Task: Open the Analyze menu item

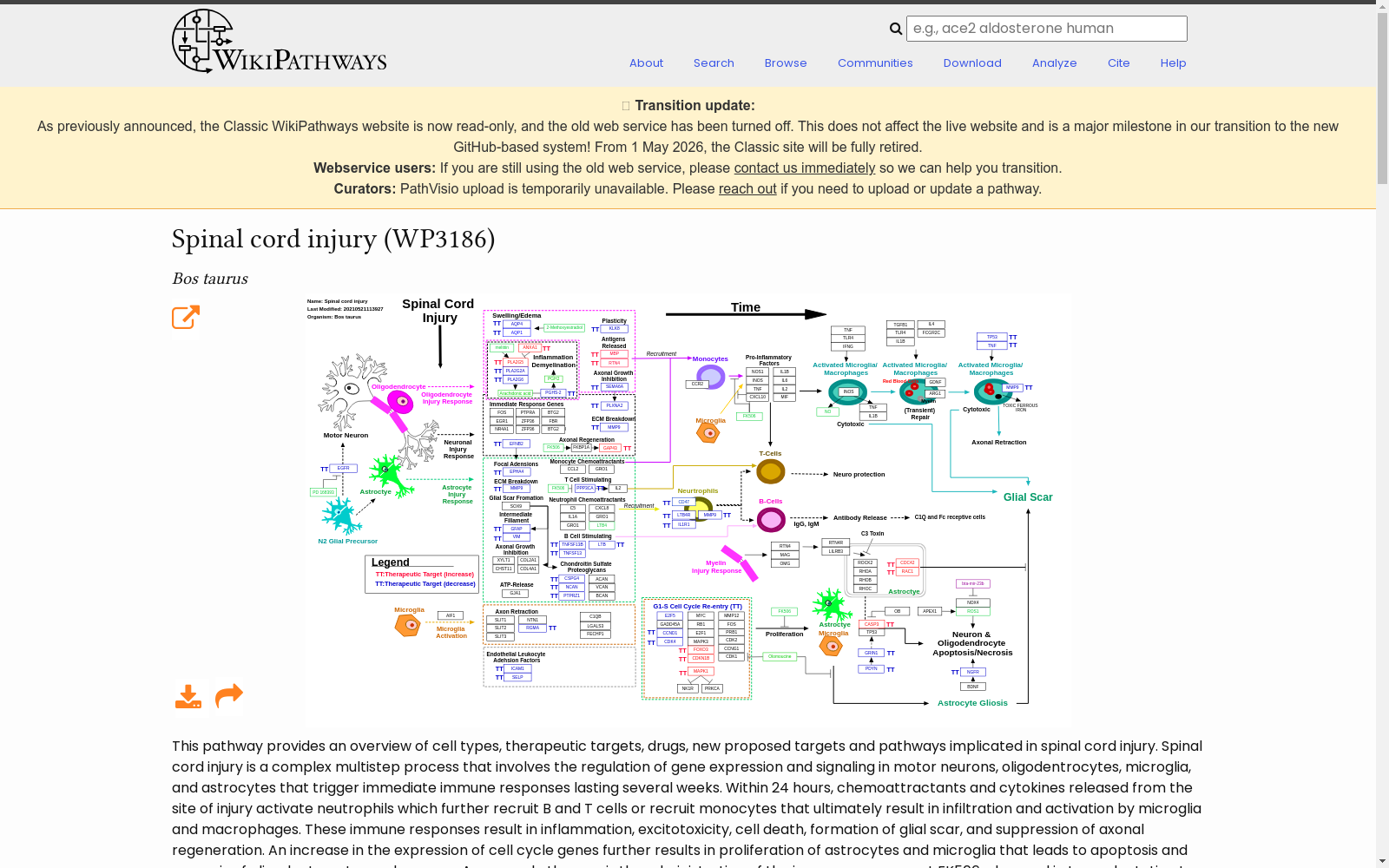Action: pos(1055,63)
